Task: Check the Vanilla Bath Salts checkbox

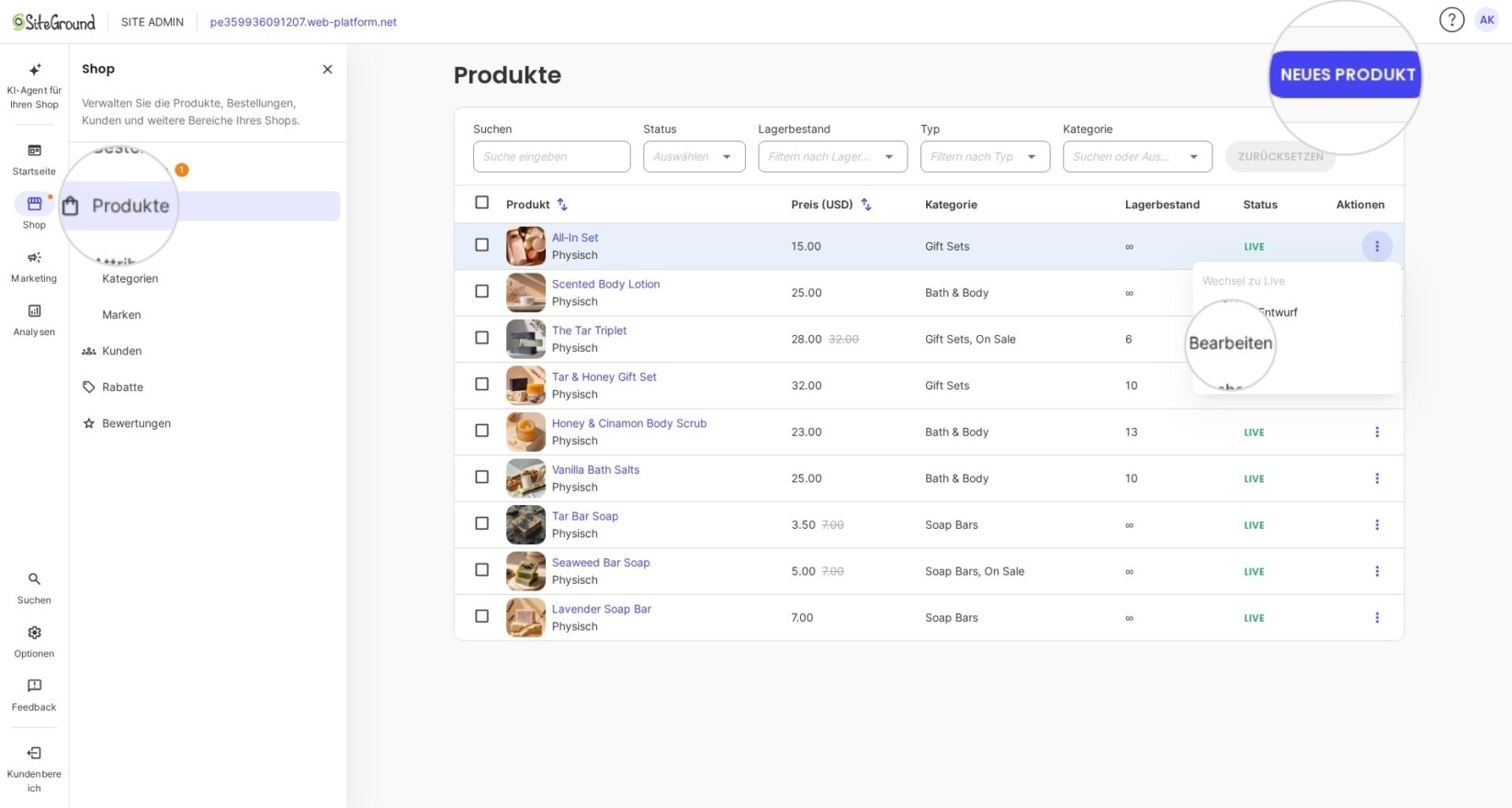Action: pos(481,477)
